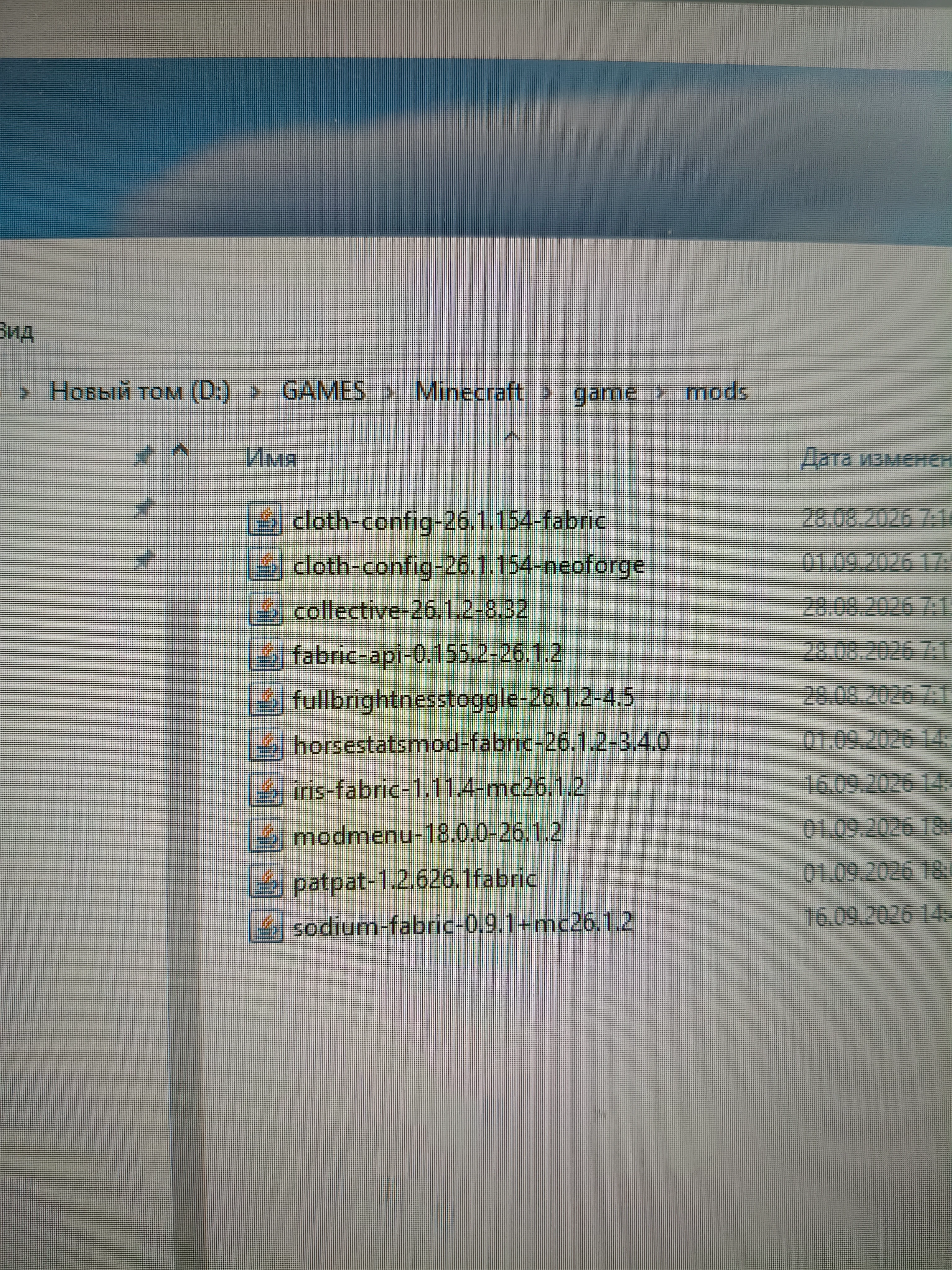Select file cloth-config-26.1.154-fabric
Screen dimensions: 952x1270
[449, 521]
